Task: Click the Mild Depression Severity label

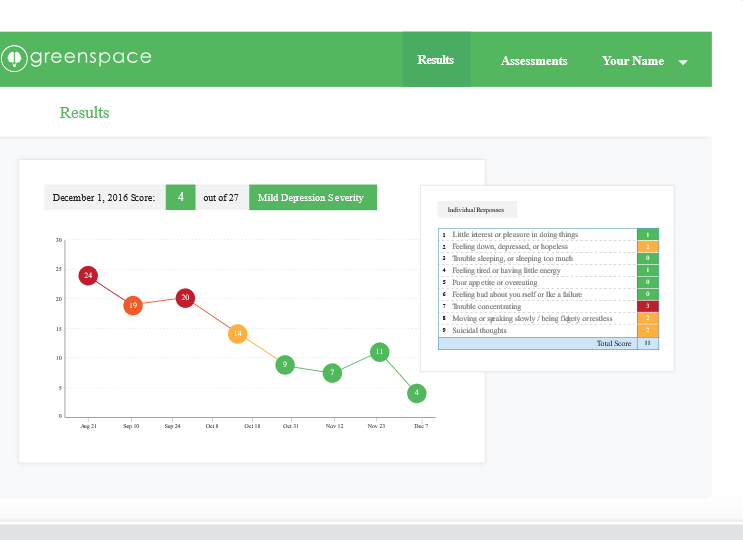Action: pyautogui.click(x=313, y=198)
